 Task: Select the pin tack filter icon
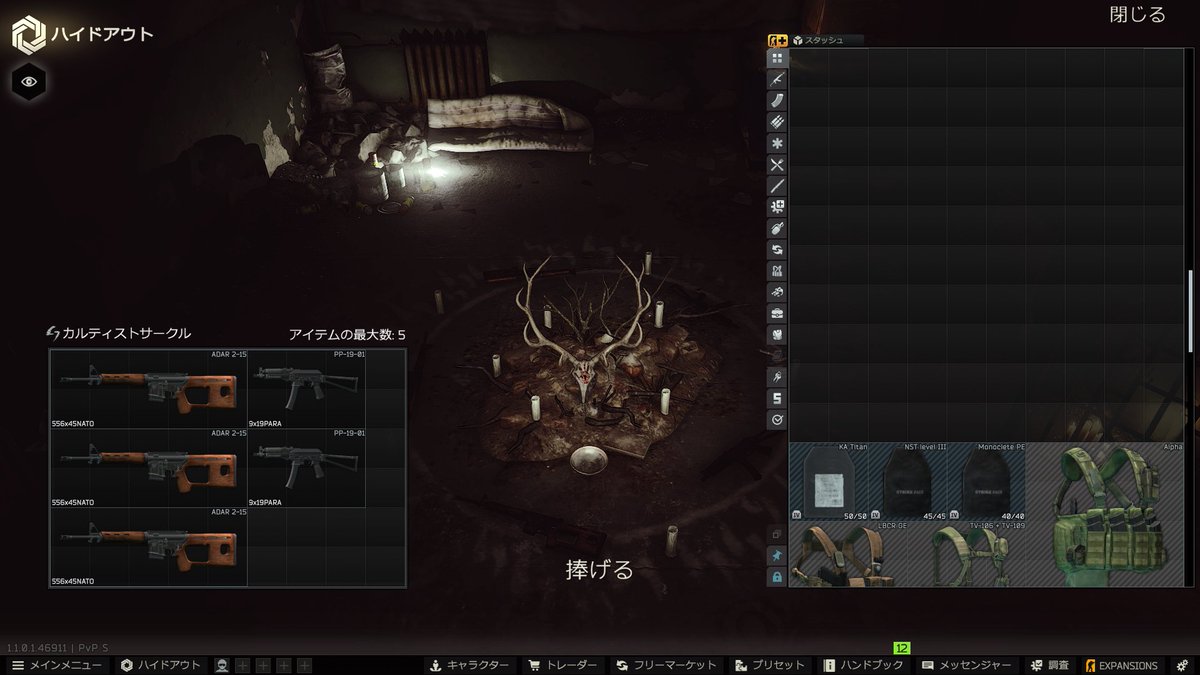click(777, 377)
